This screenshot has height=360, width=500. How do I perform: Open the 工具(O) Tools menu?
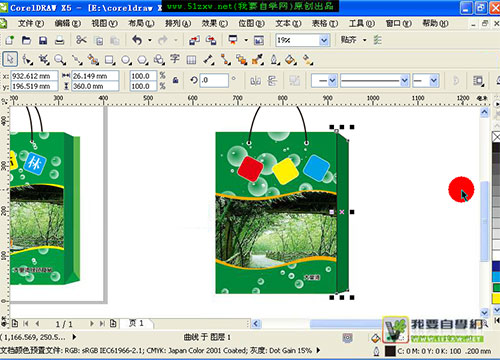[362, 23]
